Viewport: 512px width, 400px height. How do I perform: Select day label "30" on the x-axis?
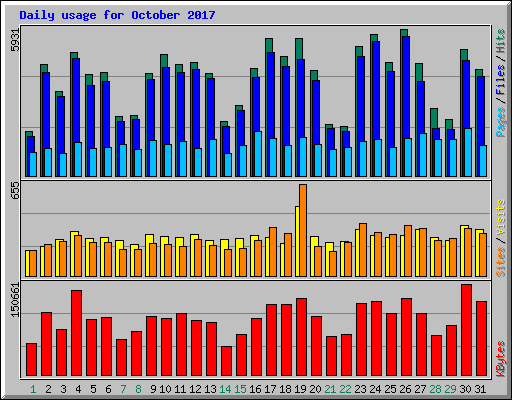[x=465, y=389]
